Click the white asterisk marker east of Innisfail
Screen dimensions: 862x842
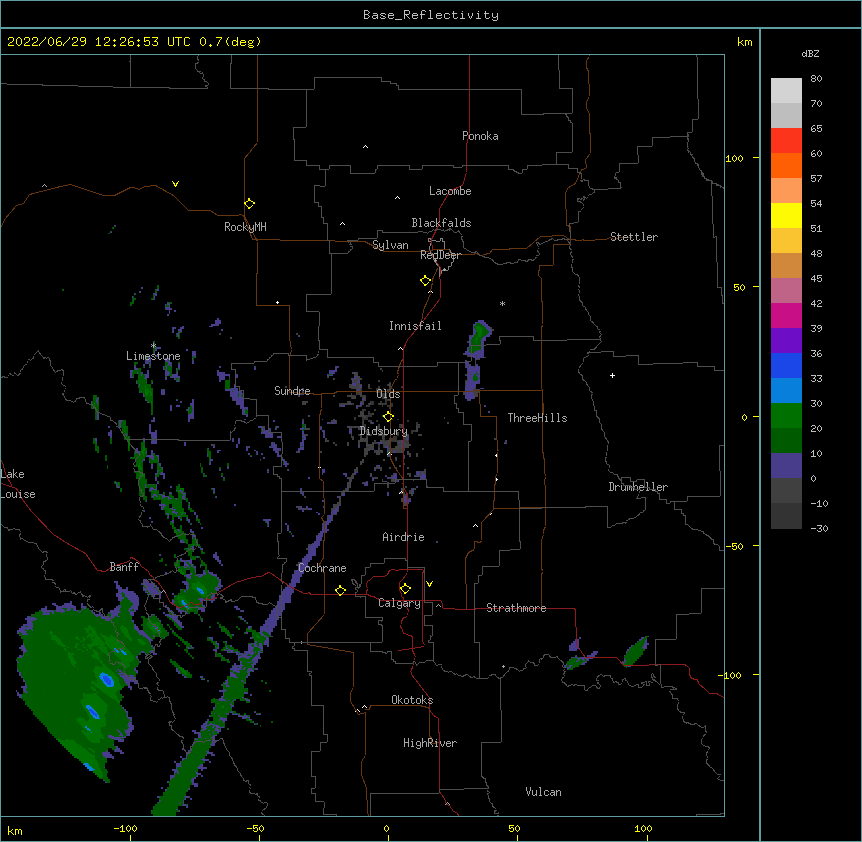pos(502,303)
